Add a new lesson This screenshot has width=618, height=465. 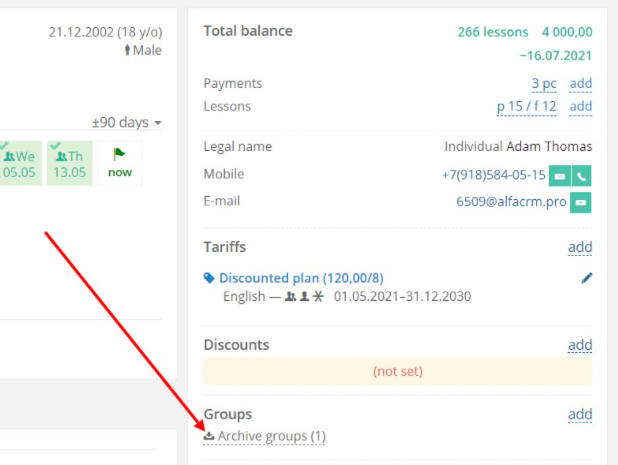[581, 106]
